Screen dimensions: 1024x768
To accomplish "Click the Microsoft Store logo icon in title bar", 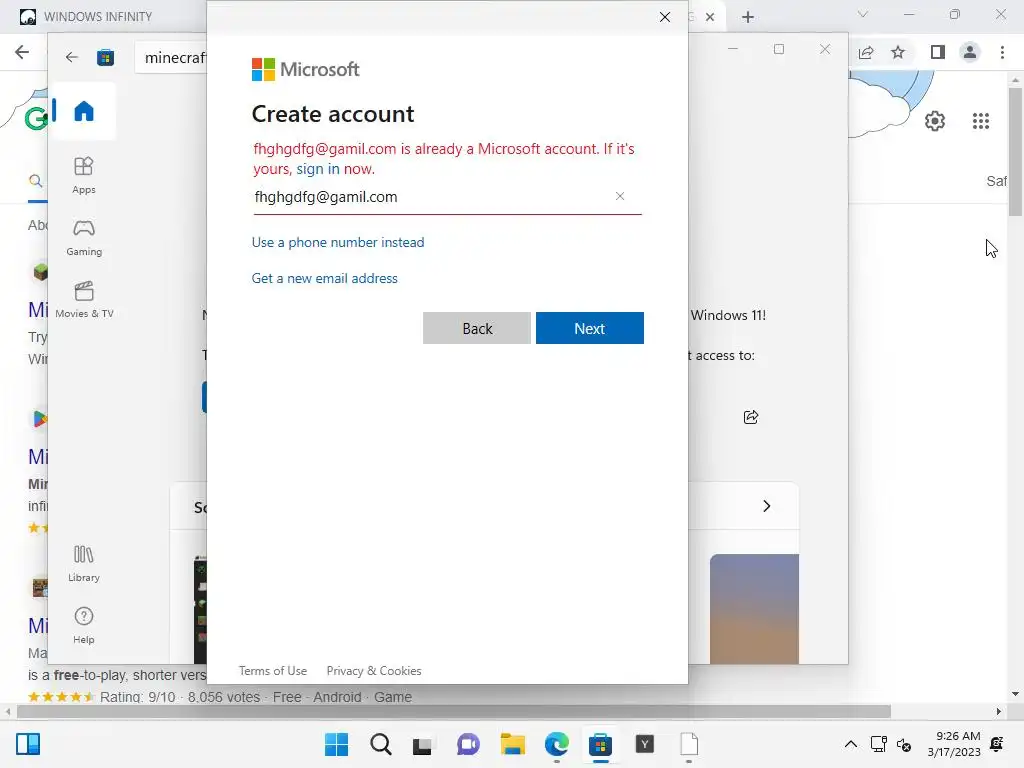I will coord(106,57).
